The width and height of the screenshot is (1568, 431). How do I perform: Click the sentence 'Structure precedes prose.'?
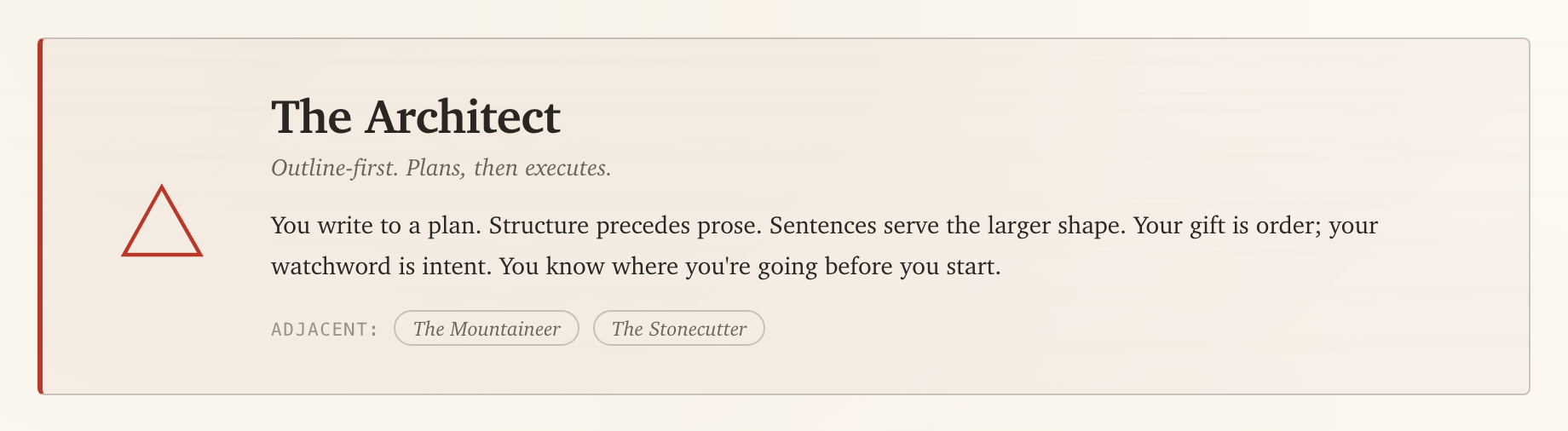tap(625, 226)
